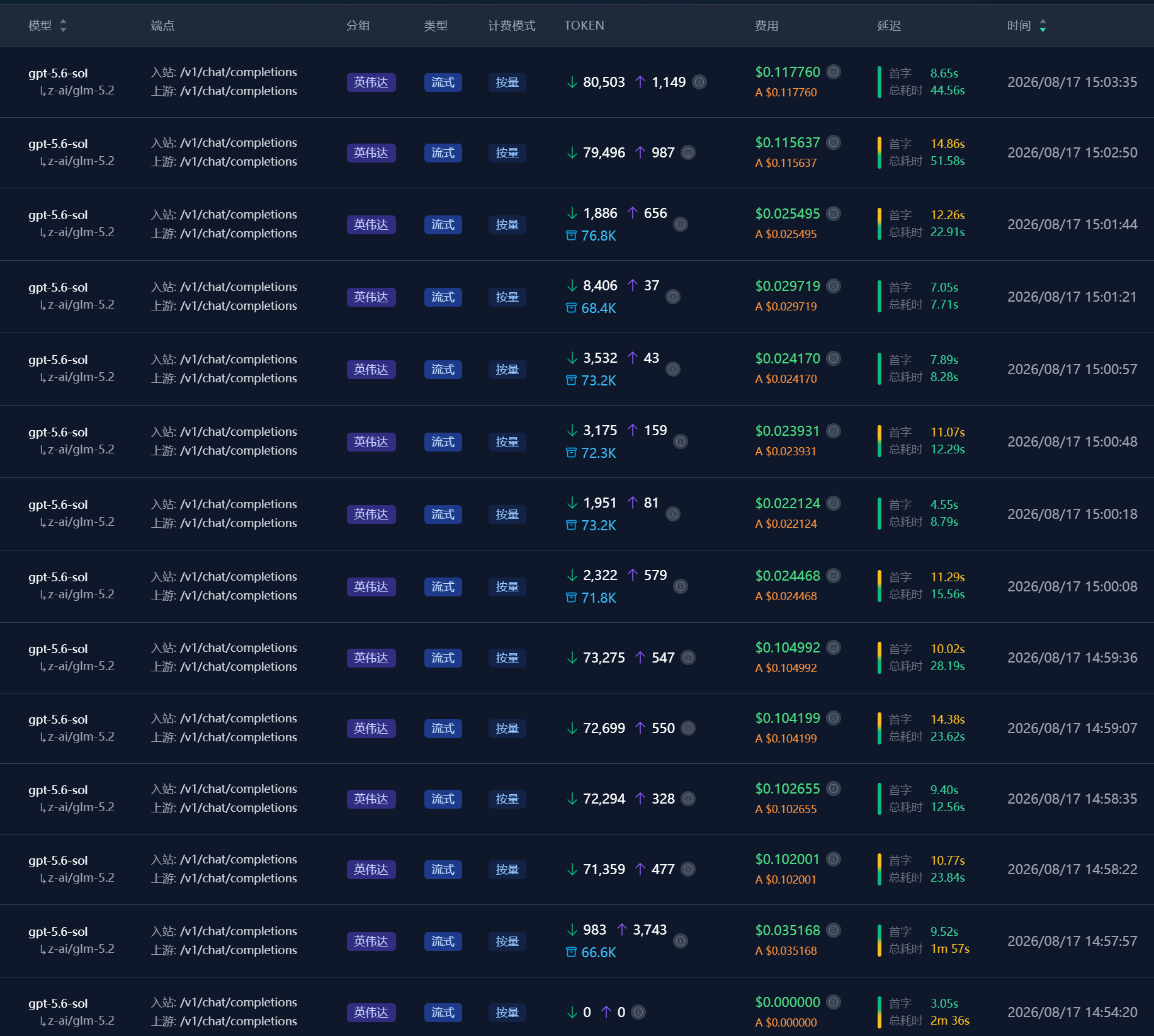Click the token info icon after 547
The height and width of the screenshot is (1036, 1154).
tap(689, 657)
